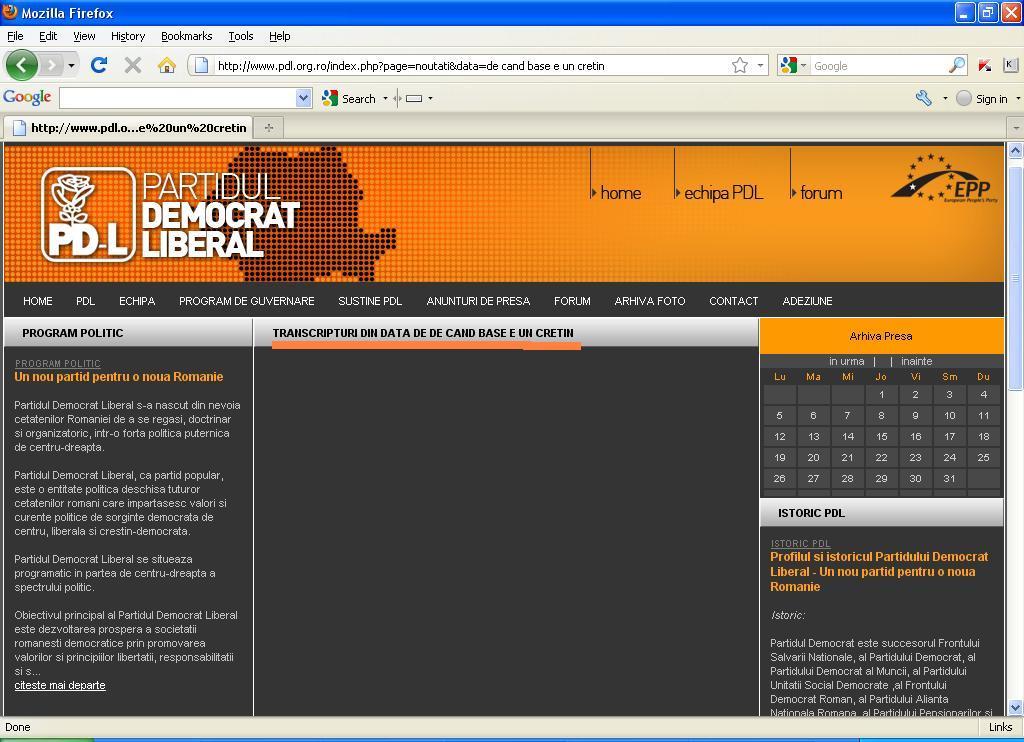Image resolution: width=1024 pixels, height=742 pixels.
Task: Click the page's vertical scrollbar down arrow
Action: click(1014, 706)
